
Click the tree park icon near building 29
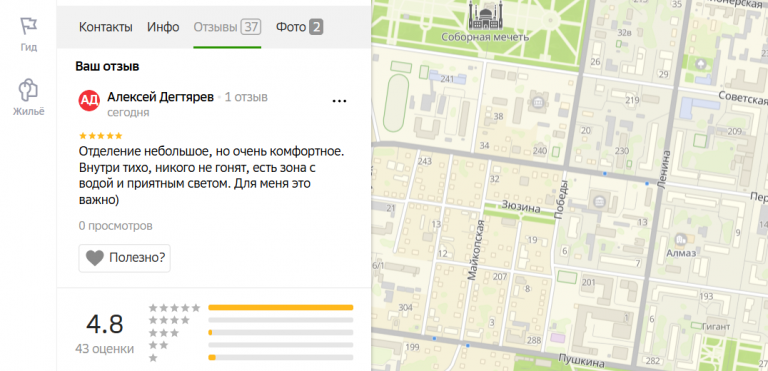pos(701,63)
